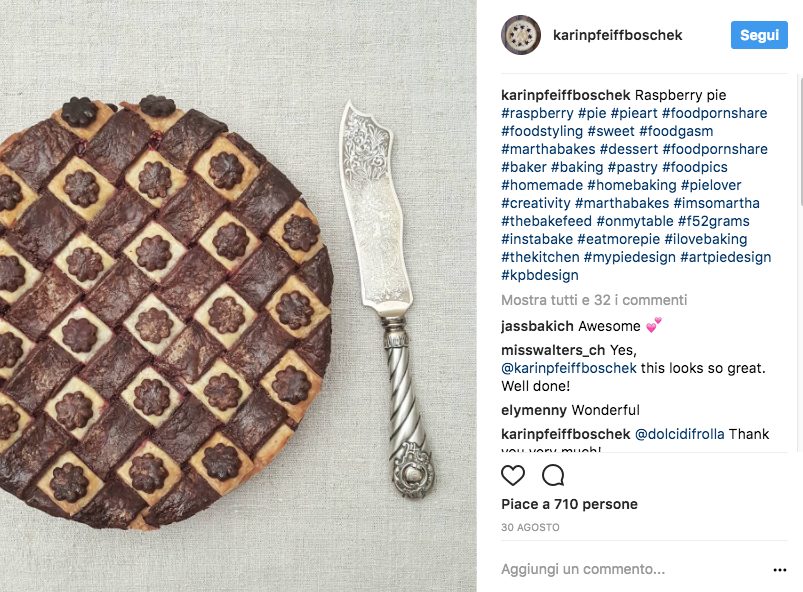Open the #kpbdesign hashtag
803x592 pixels.
540,275
